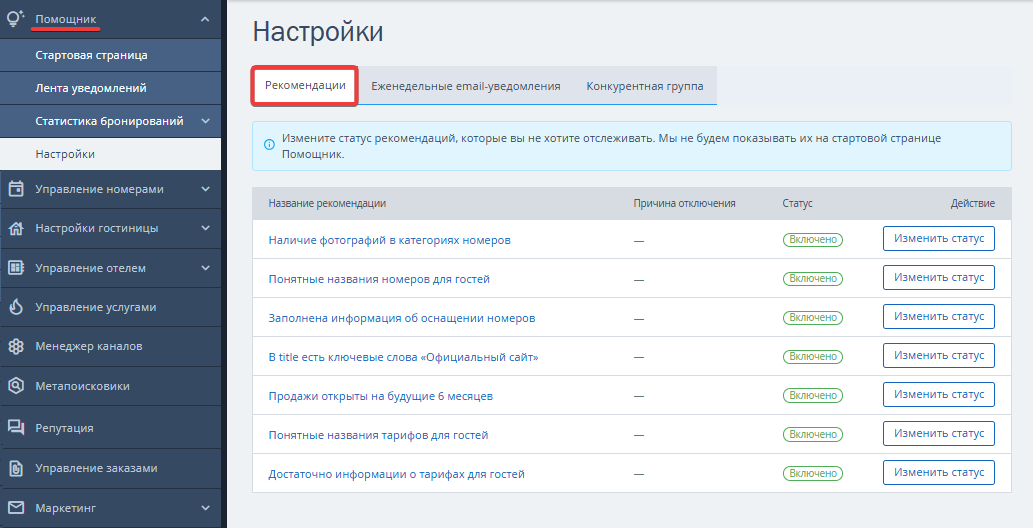Click Включено badge for Достаточно информации row

pos(813,473)
